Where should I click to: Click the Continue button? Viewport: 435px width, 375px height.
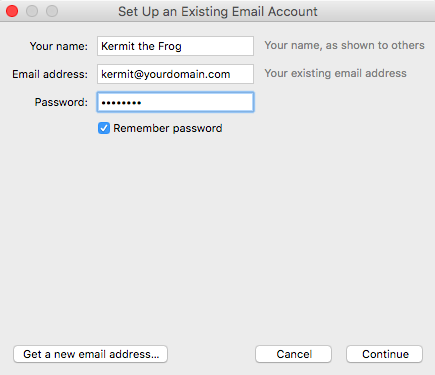pyautogui.click(x=385, y=354)
